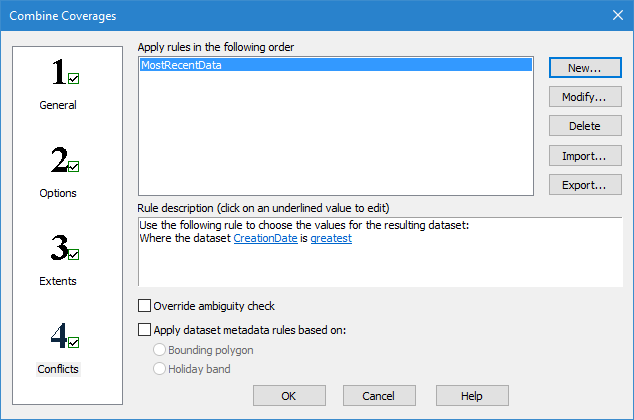This screenshot has height=420, width=634.
Task: Select the Extents step icon
Action: click(65, 251)
